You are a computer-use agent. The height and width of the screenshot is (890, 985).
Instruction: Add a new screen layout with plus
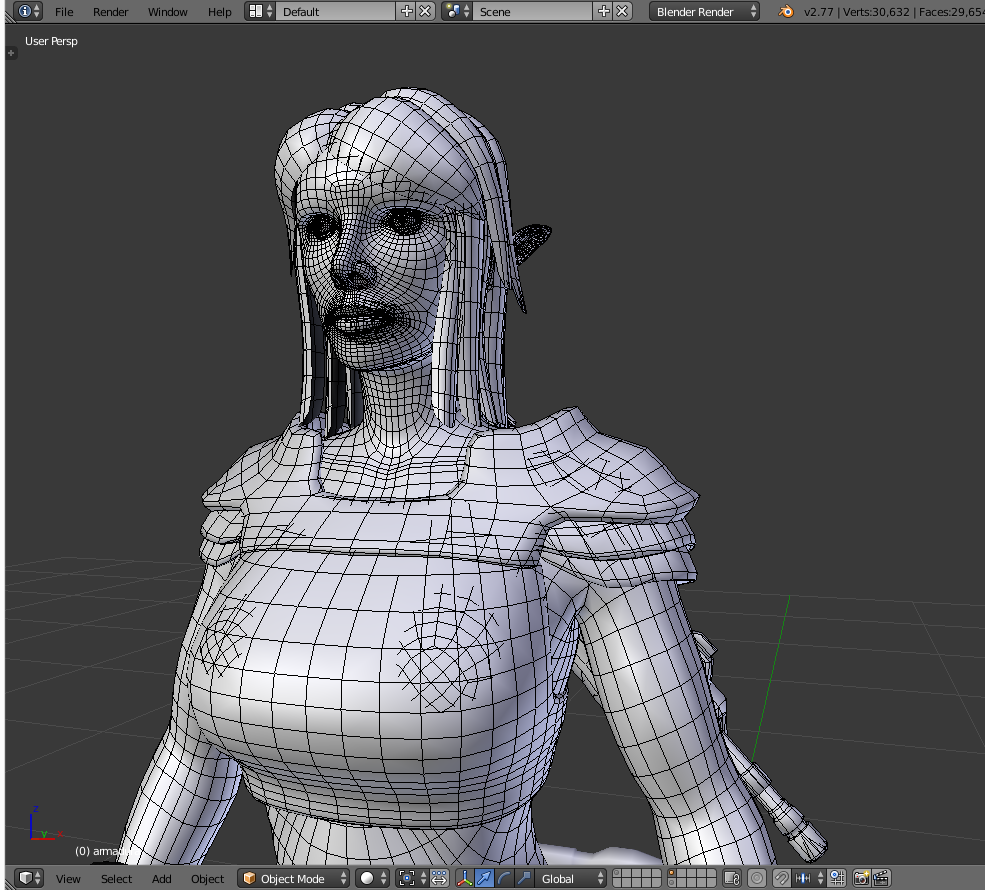[407, 12]
